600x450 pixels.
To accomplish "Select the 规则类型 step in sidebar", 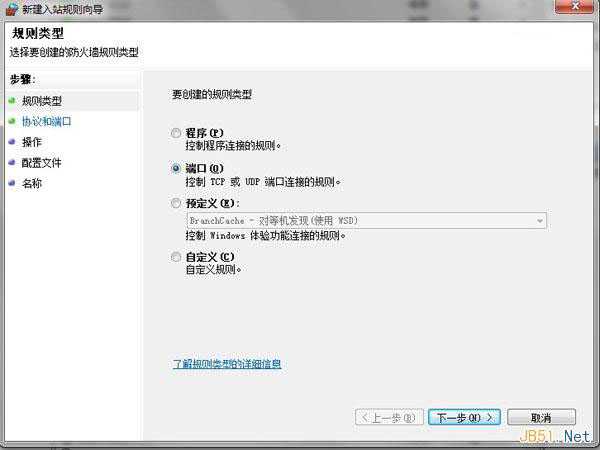I will (42, 101).
